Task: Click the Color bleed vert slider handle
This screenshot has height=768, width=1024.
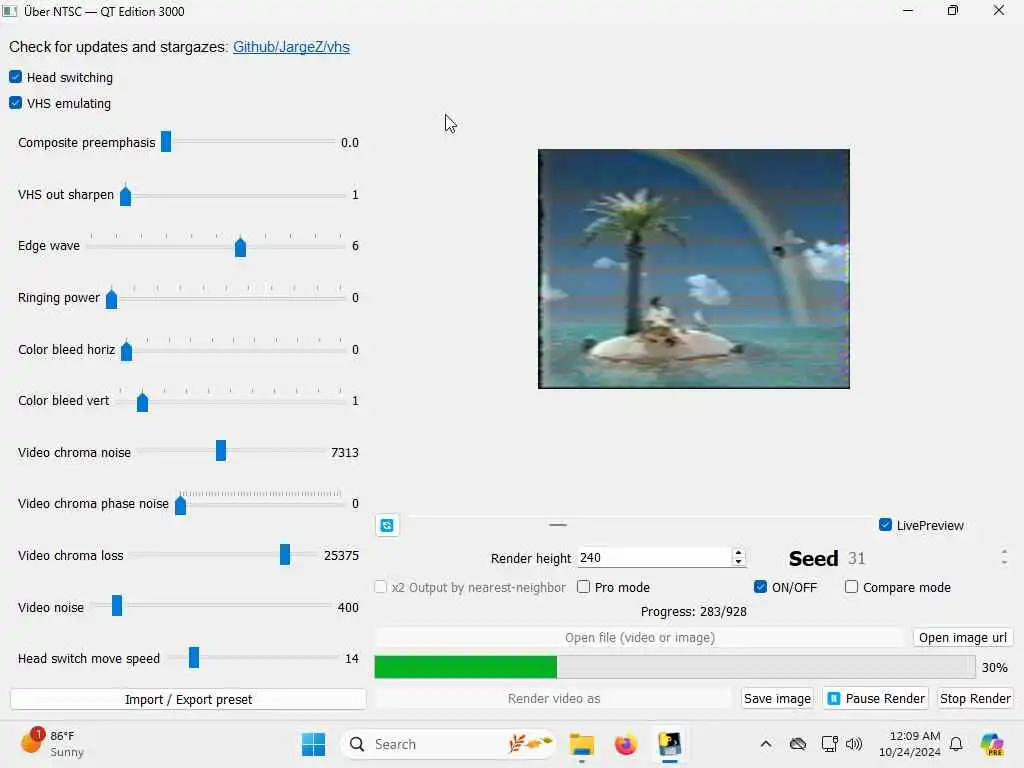Action: (x=142, y=402)
